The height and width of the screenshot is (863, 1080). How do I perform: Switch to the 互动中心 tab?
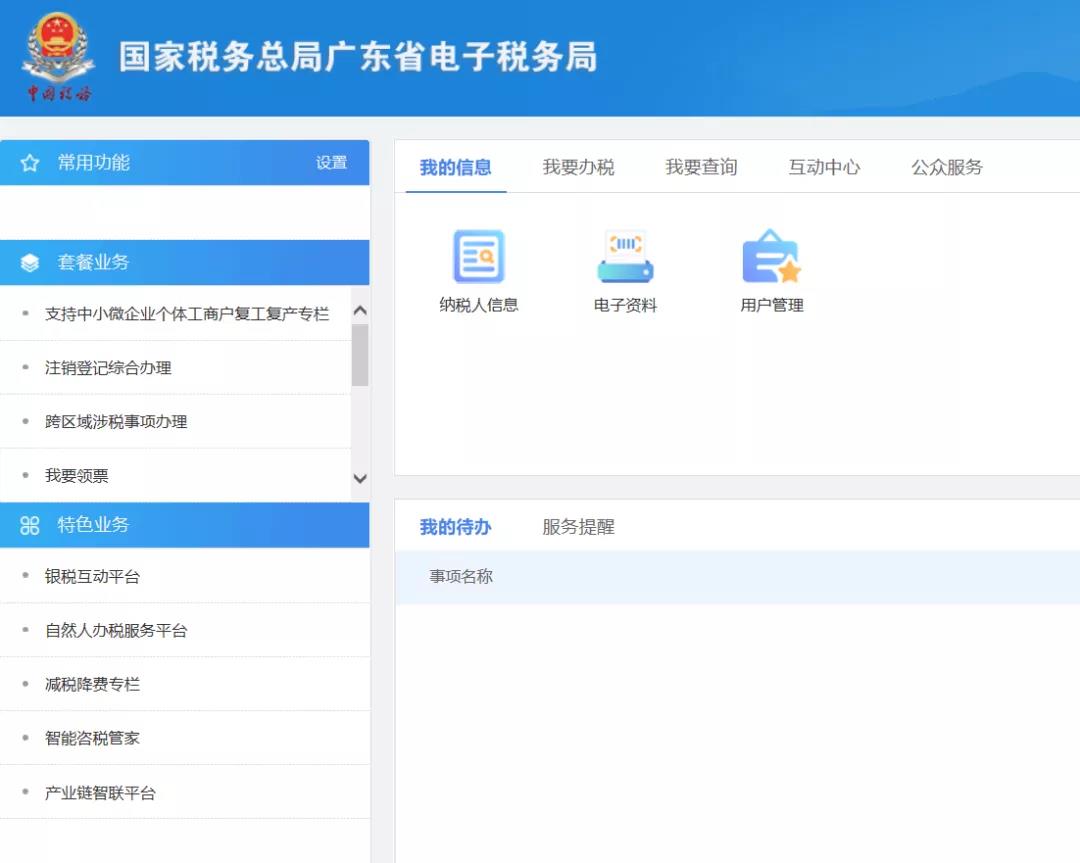click(824, 167)
